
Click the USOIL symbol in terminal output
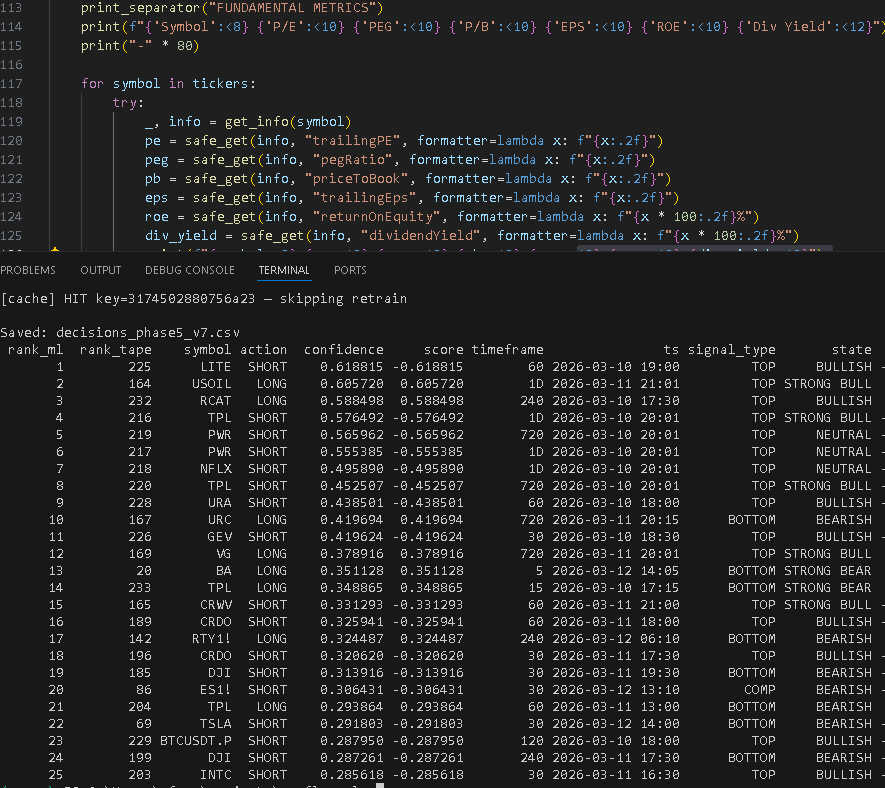coord(212,384)
